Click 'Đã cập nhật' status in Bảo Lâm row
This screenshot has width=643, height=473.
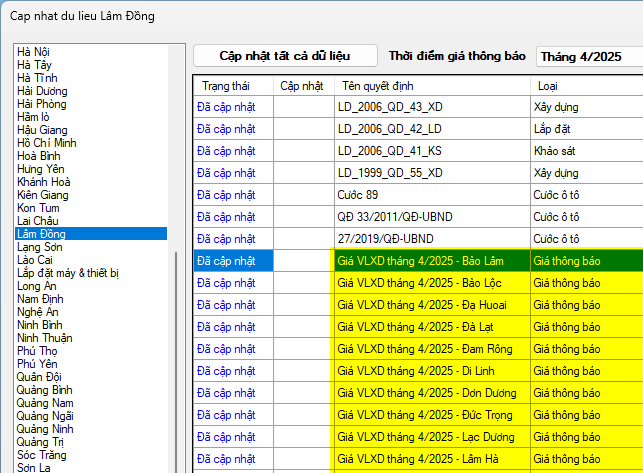[233, 260]
